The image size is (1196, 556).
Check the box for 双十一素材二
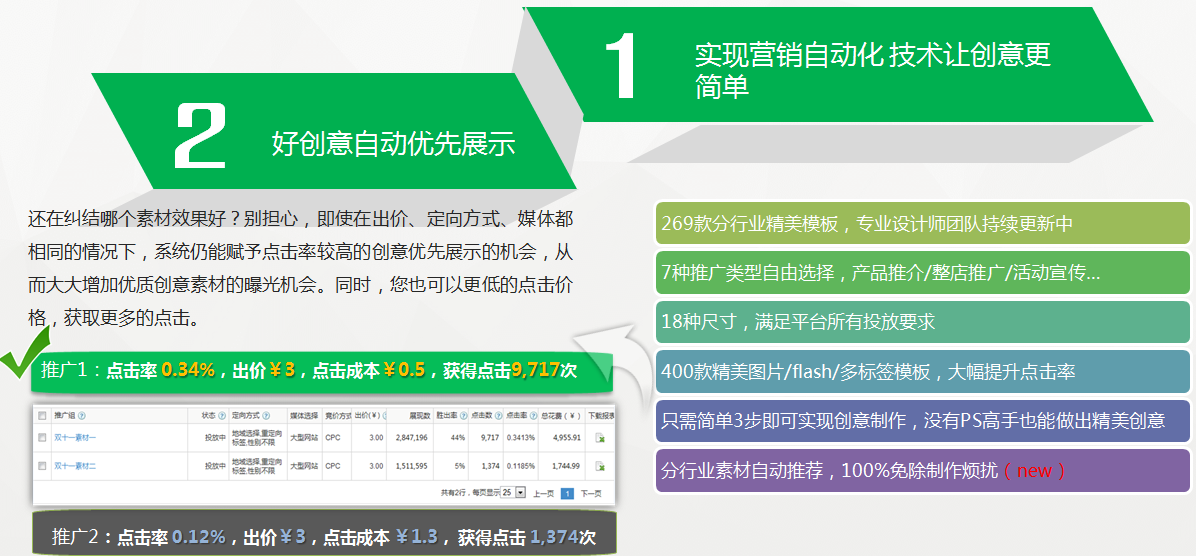click(42, 466)
